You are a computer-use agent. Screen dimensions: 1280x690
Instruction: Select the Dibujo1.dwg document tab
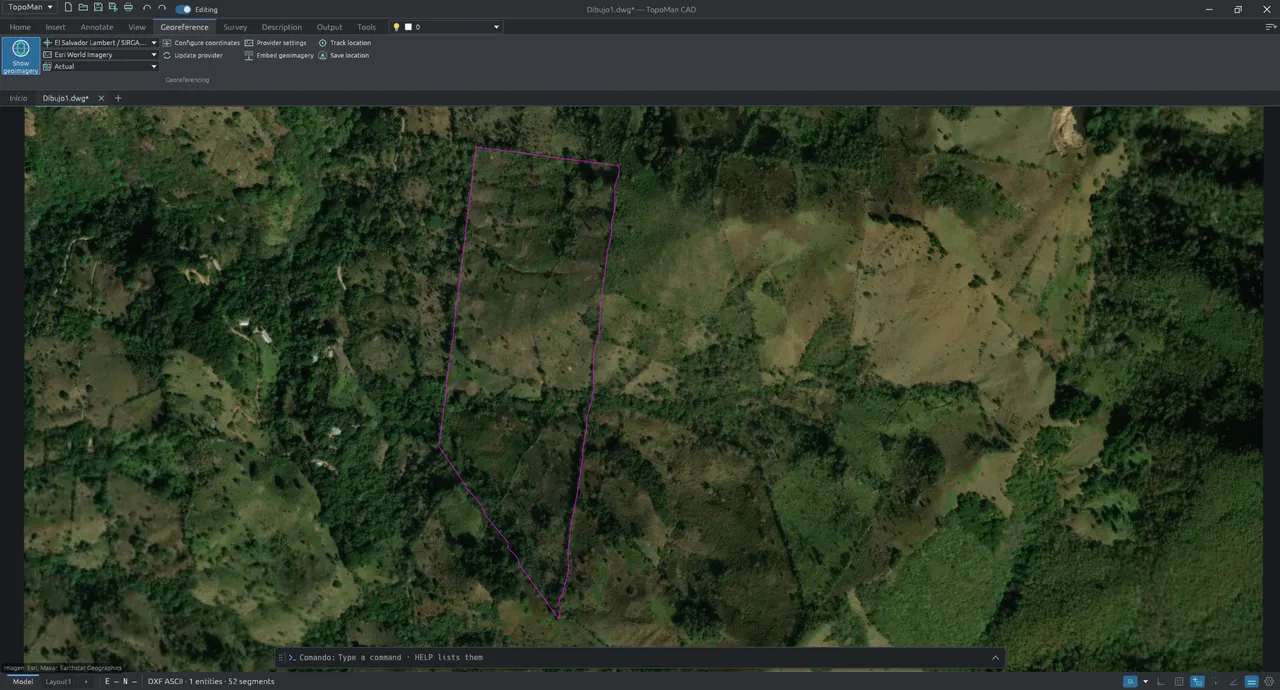click(65, 98)
